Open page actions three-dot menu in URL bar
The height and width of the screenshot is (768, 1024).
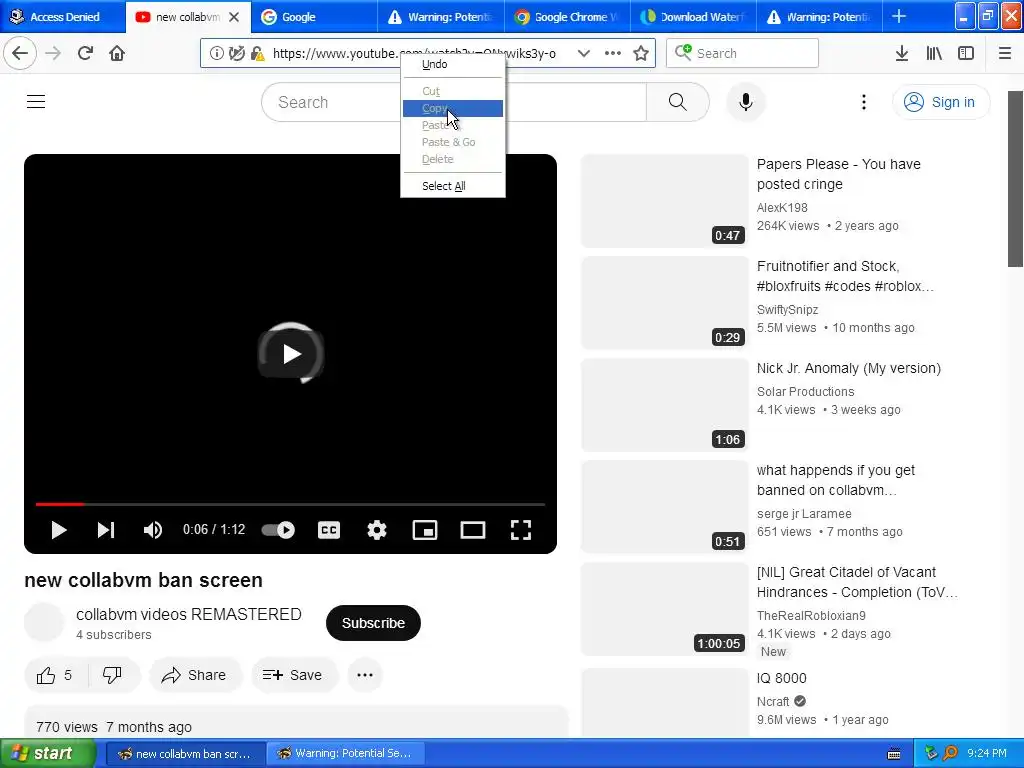(x=613, y=53)
